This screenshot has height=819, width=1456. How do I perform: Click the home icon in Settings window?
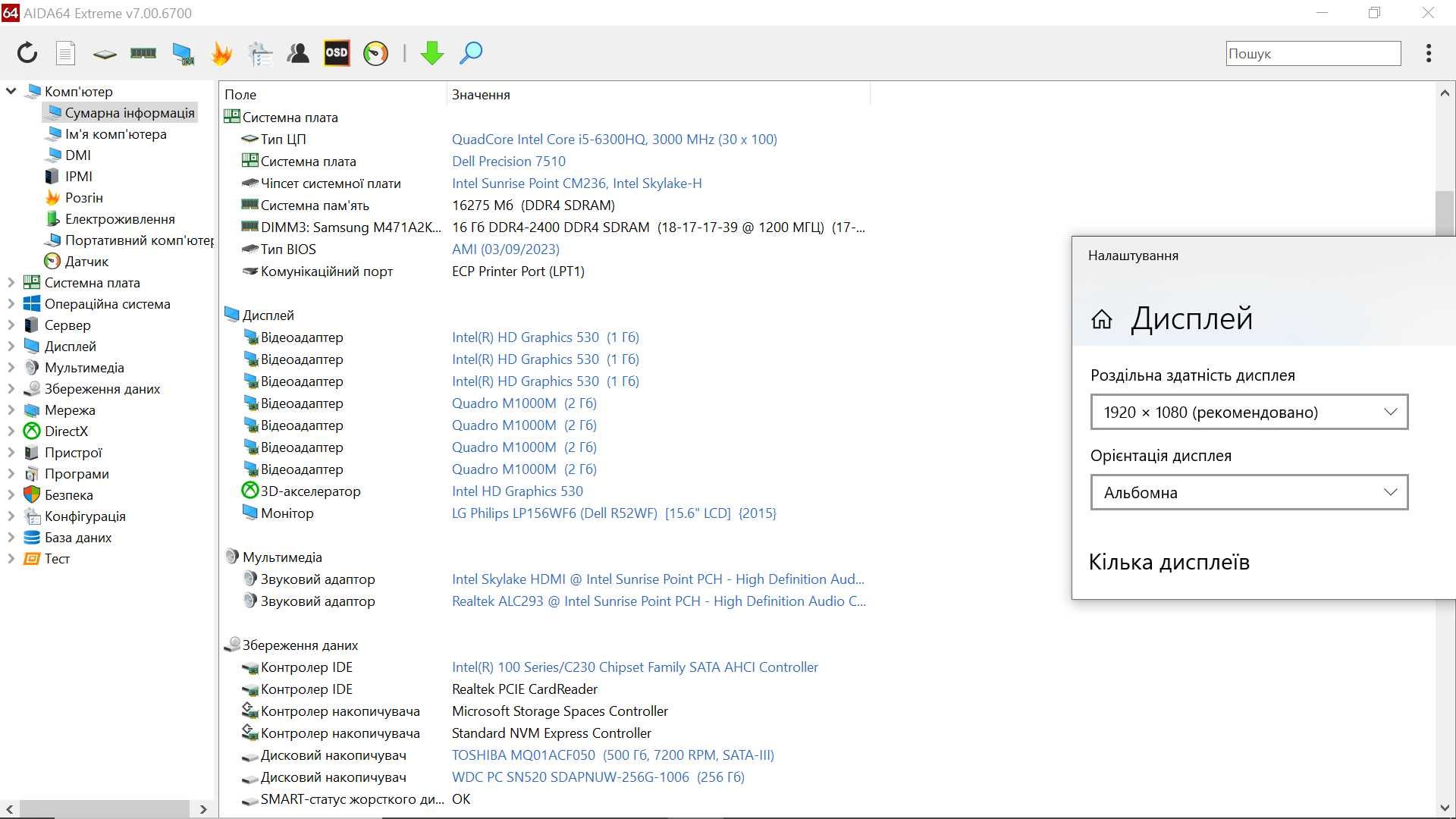pyautogui.click(x=1101, y=319)
